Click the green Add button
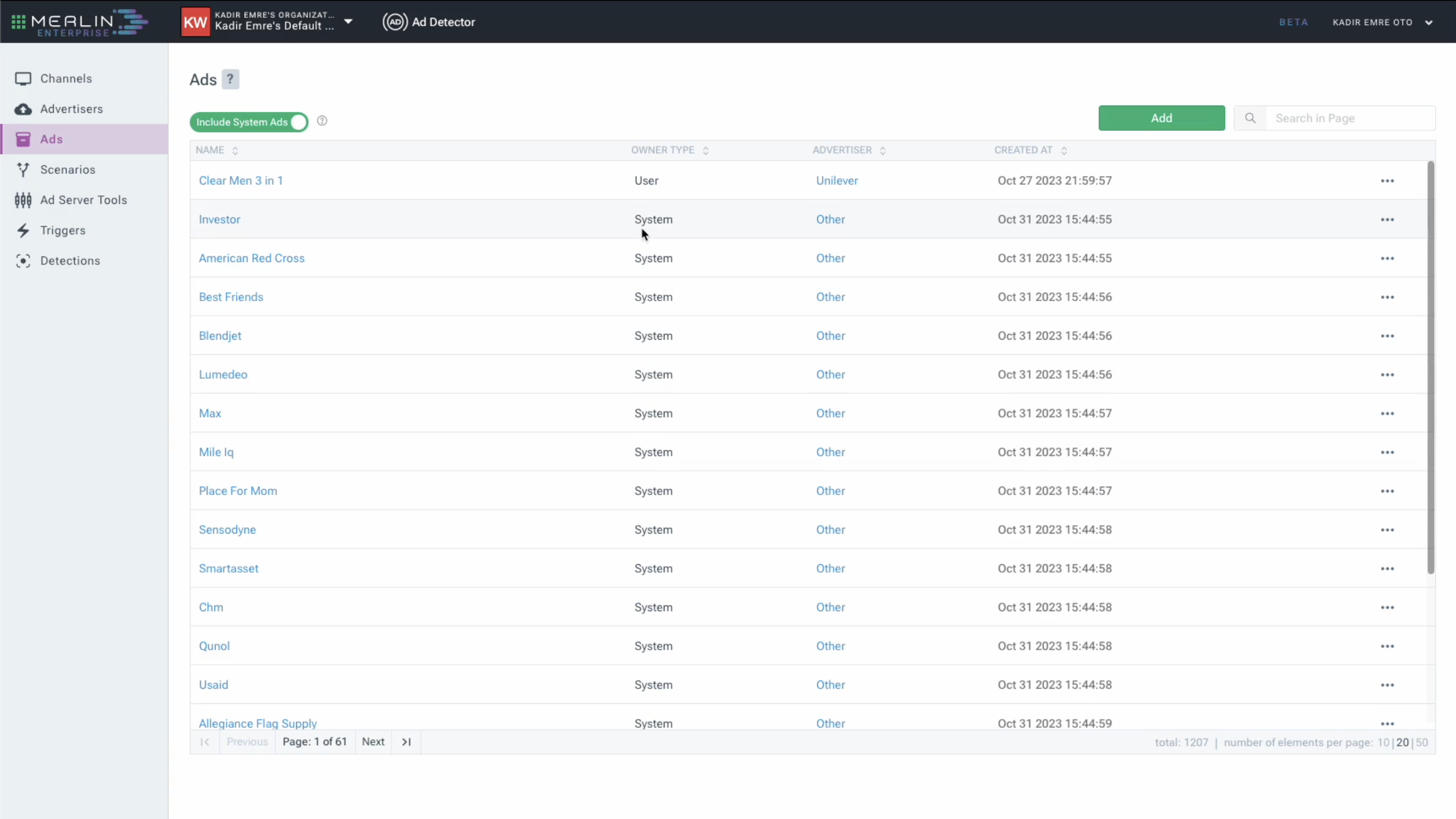The image size is (1456, 819). [1162, 118]
